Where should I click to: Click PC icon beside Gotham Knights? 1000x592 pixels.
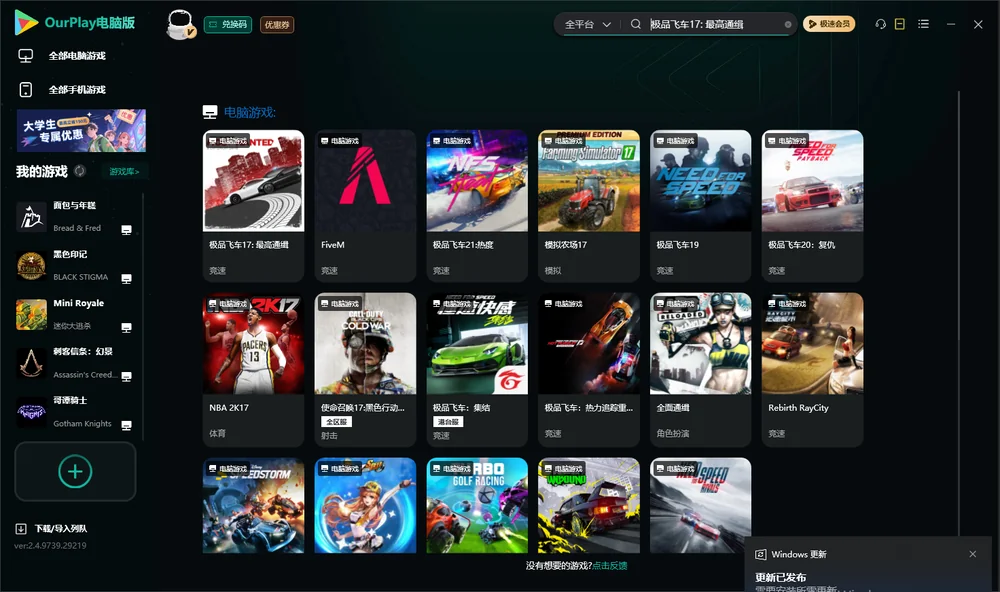[x=126, y=426]
